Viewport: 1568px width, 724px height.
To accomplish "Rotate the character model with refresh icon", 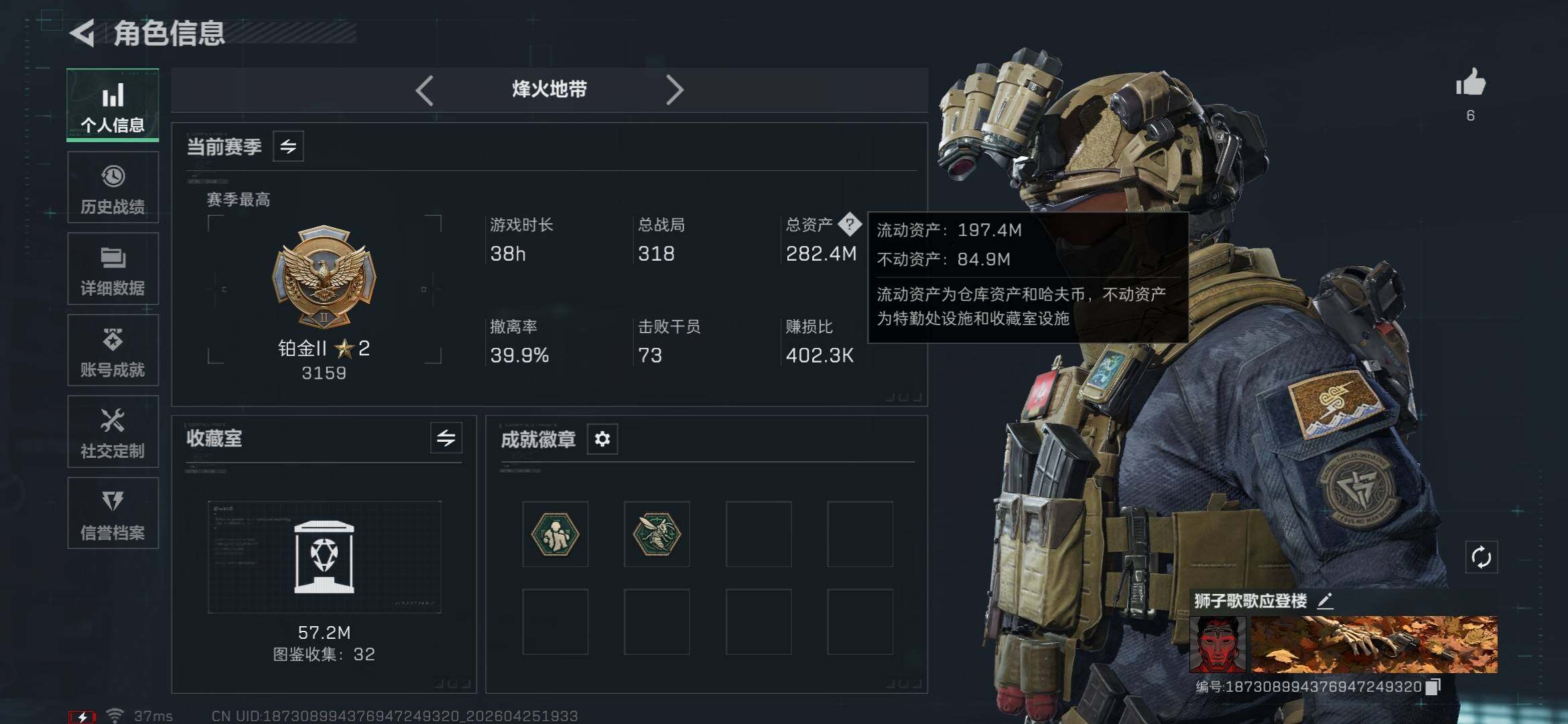I will [1481, 557].
